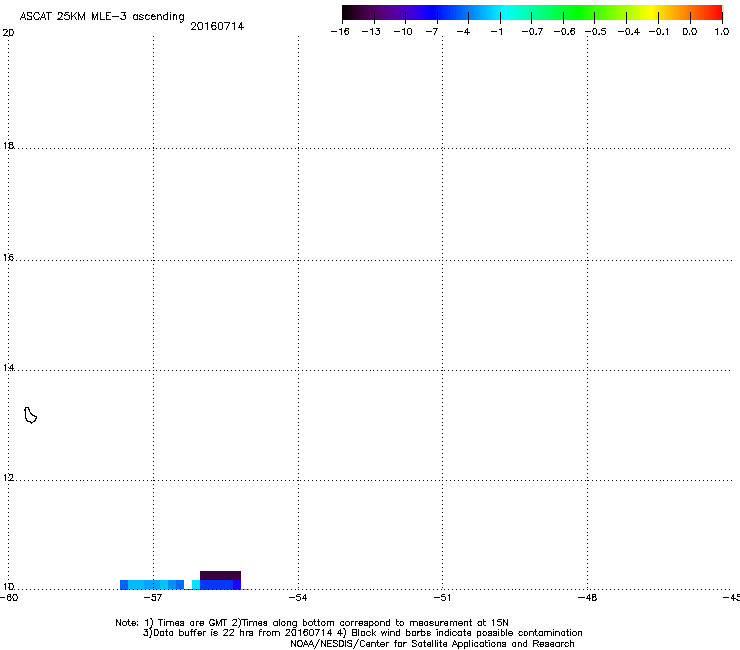740x650 pixels.
Task: Click latitude label 10 on left axis
Action: point(8,587)
